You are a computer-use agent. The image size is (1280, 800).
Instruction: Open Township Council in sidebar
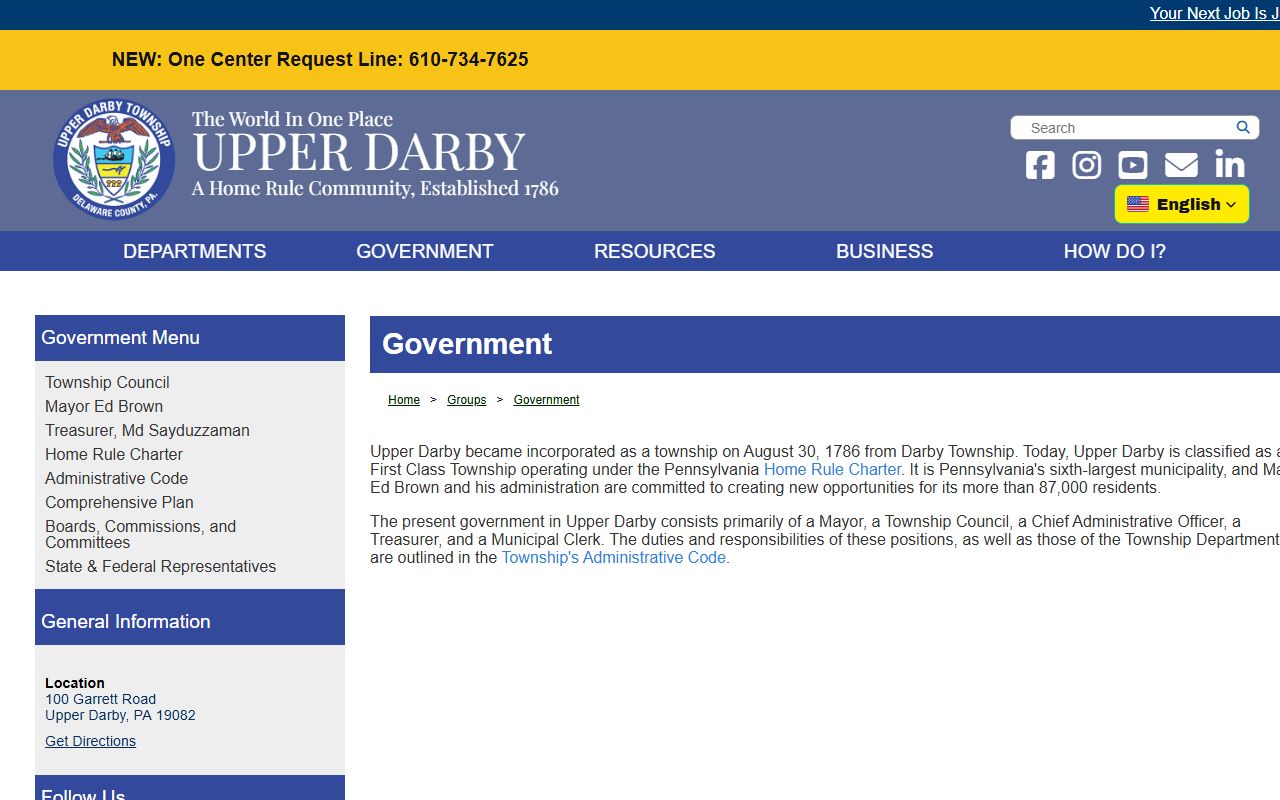click(x=107, y=382)
